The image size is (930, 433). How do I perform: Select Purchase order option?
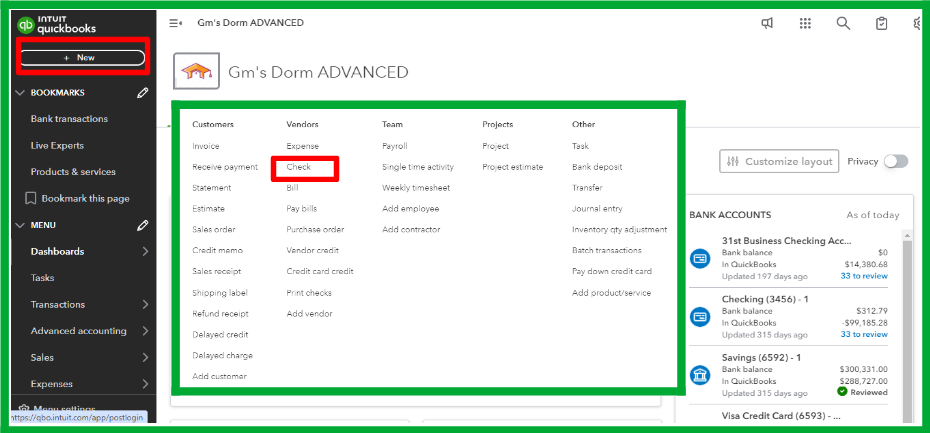(315, 230)
